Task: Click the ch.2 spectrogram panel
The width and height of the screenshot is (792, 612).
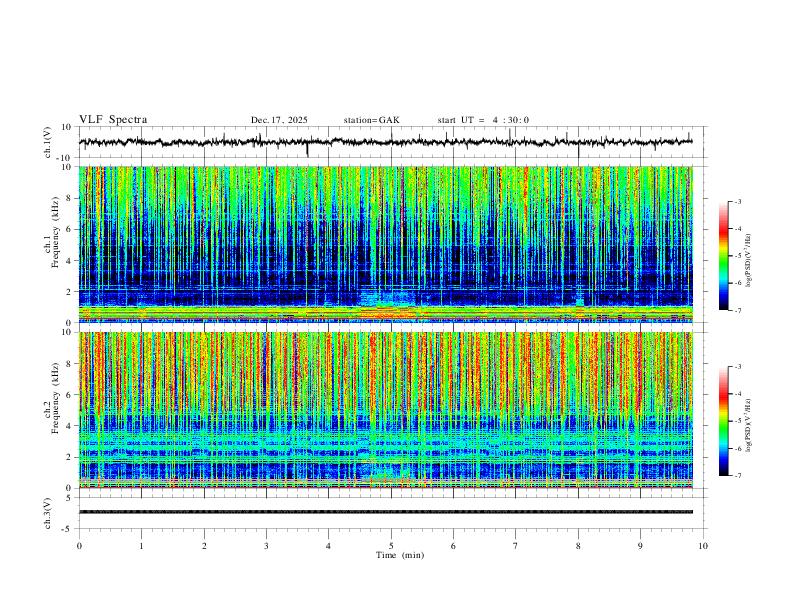Action: coord(386,410)
